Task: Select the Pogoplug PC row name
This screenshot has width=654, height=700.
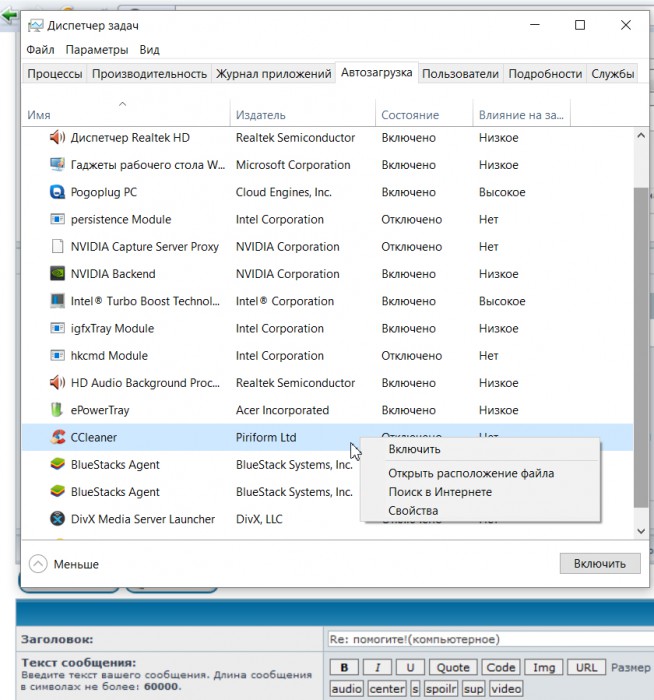Action: pyautogui.click(x=104, y=192)
